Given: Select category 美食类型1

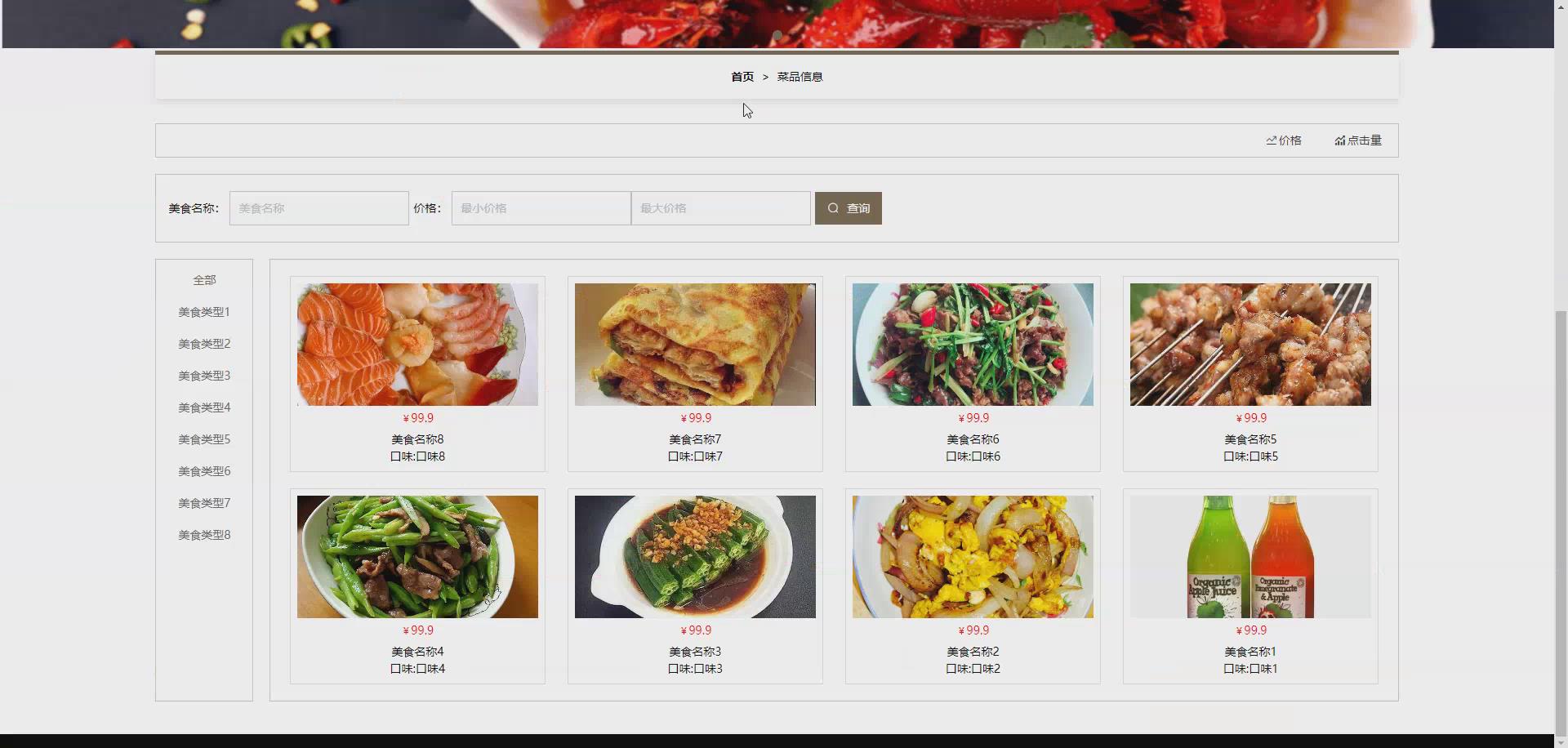Looking at the screenshot, I should [x=204, y=312].
